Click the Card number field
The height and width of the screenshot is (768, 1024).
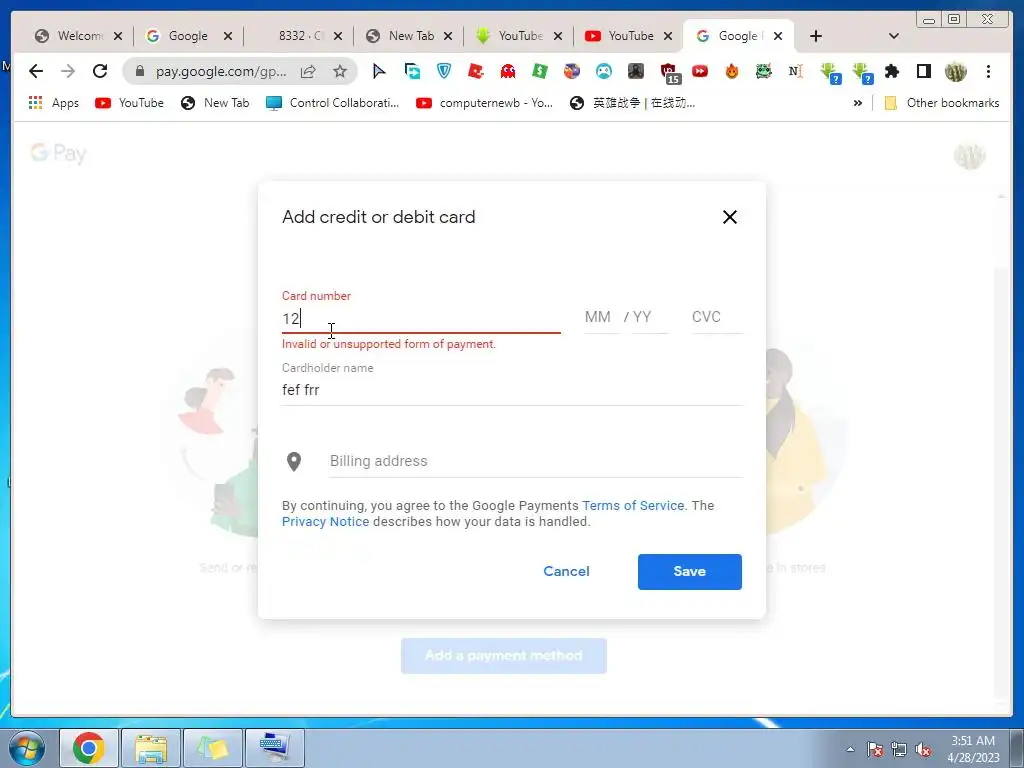pos(421,318)
